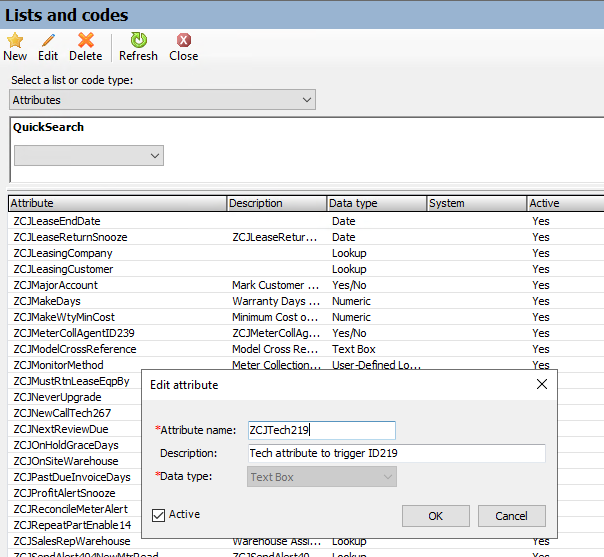Select the ZCJMonitorMethod row
The height and width of the screenshot is (557, 604).
point(306,364)
